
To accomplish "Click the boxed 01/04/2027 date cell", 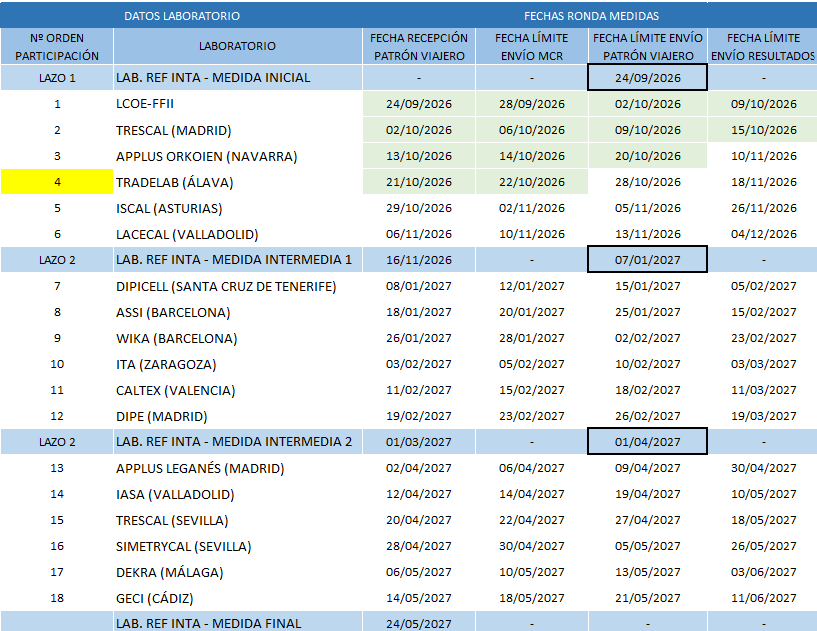I will point(648,442).
